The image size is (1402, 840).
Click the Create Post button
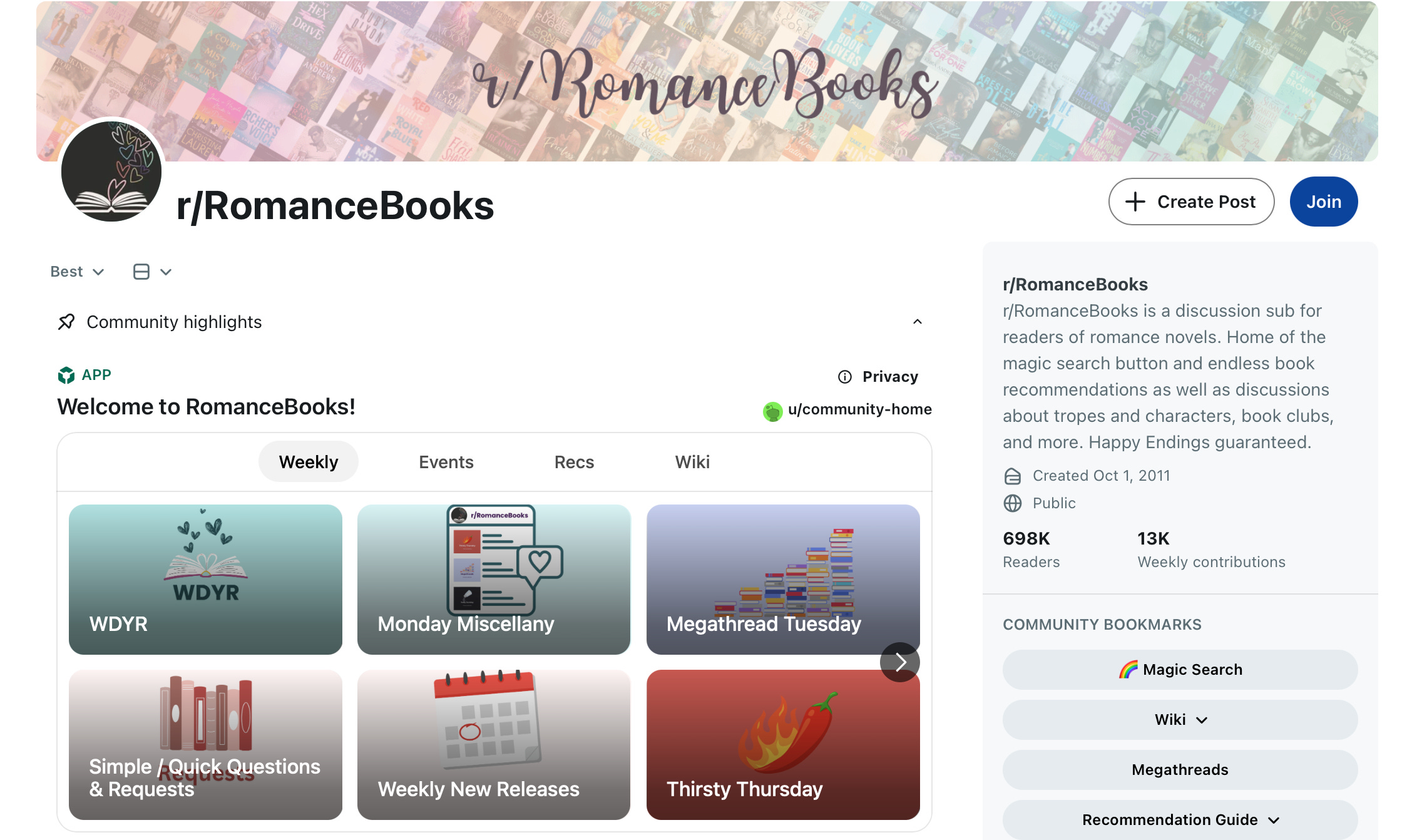(x=1191, y=202)
